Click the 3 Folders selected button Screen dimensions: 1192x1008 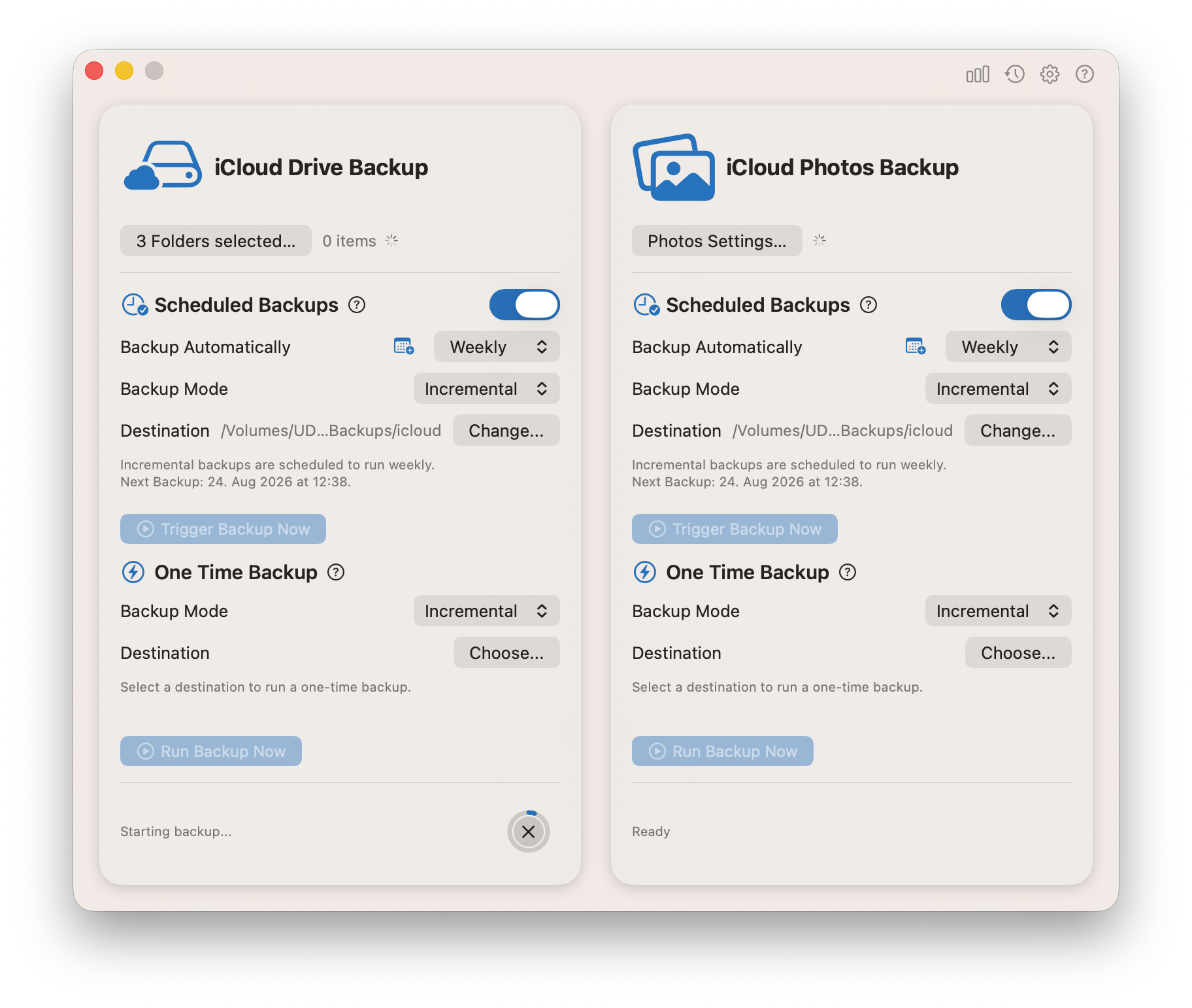click(216, 241)
